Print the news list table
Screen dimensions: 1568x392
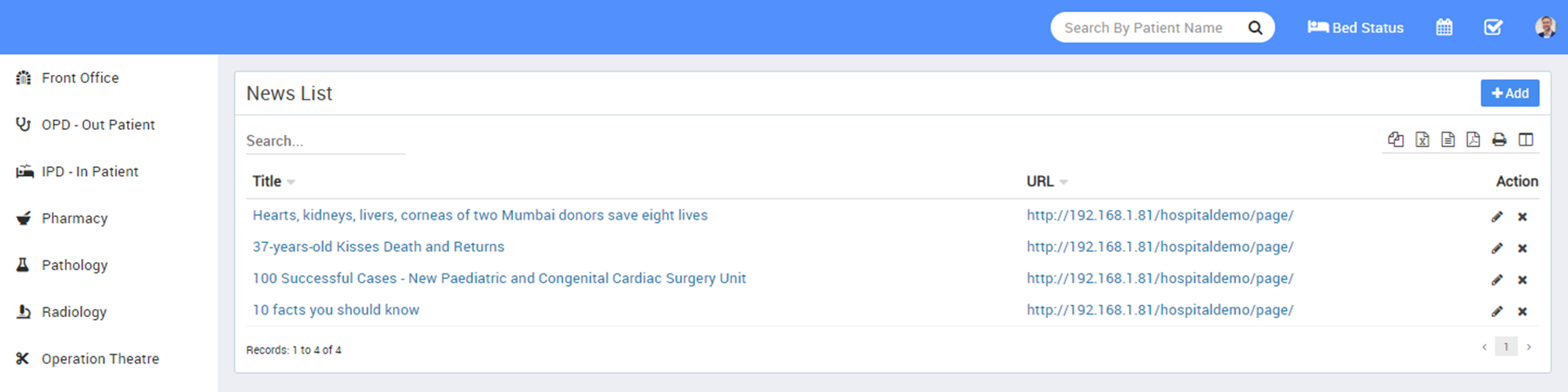point(1499,139)
